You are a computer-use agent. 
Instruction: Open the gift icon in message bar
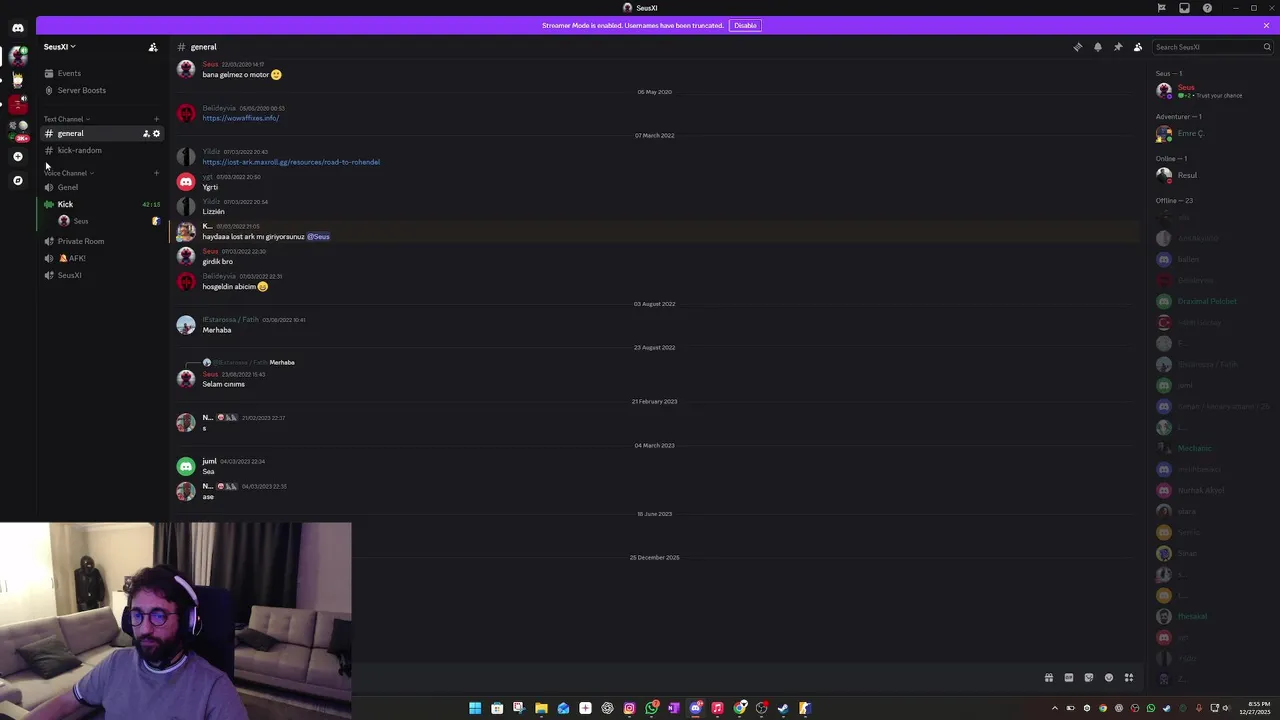point(1049,678)
